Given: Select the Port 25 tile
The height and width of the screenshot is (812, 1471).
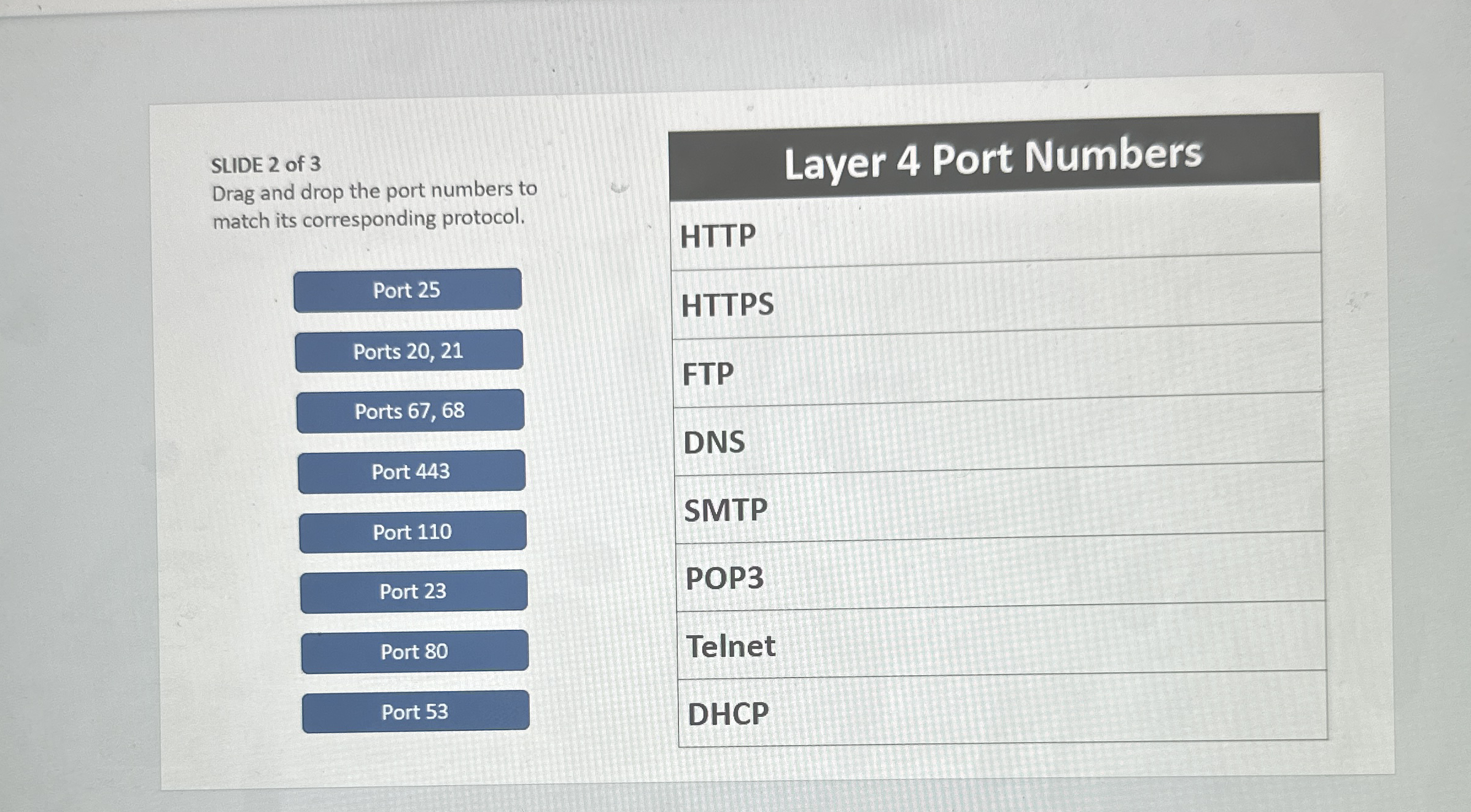Looking at the screenshot, I should click(408, 290).
